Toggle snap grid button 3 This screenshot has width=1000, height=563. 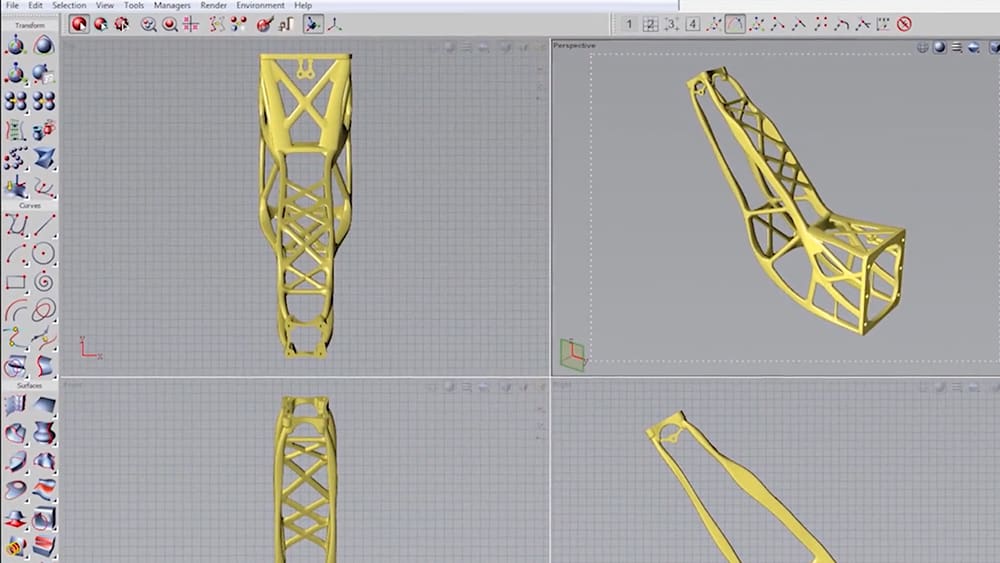pos(671,24)
